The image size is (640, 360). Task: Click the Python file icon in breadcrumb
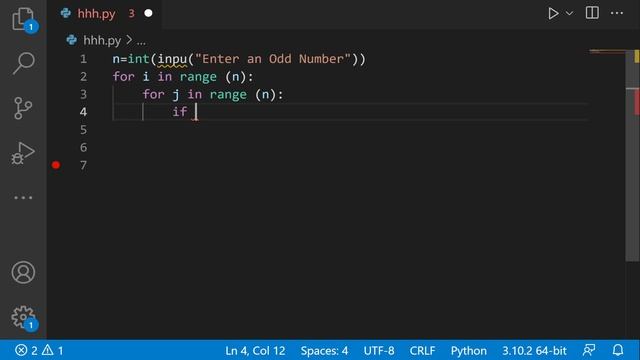point(71,40)
